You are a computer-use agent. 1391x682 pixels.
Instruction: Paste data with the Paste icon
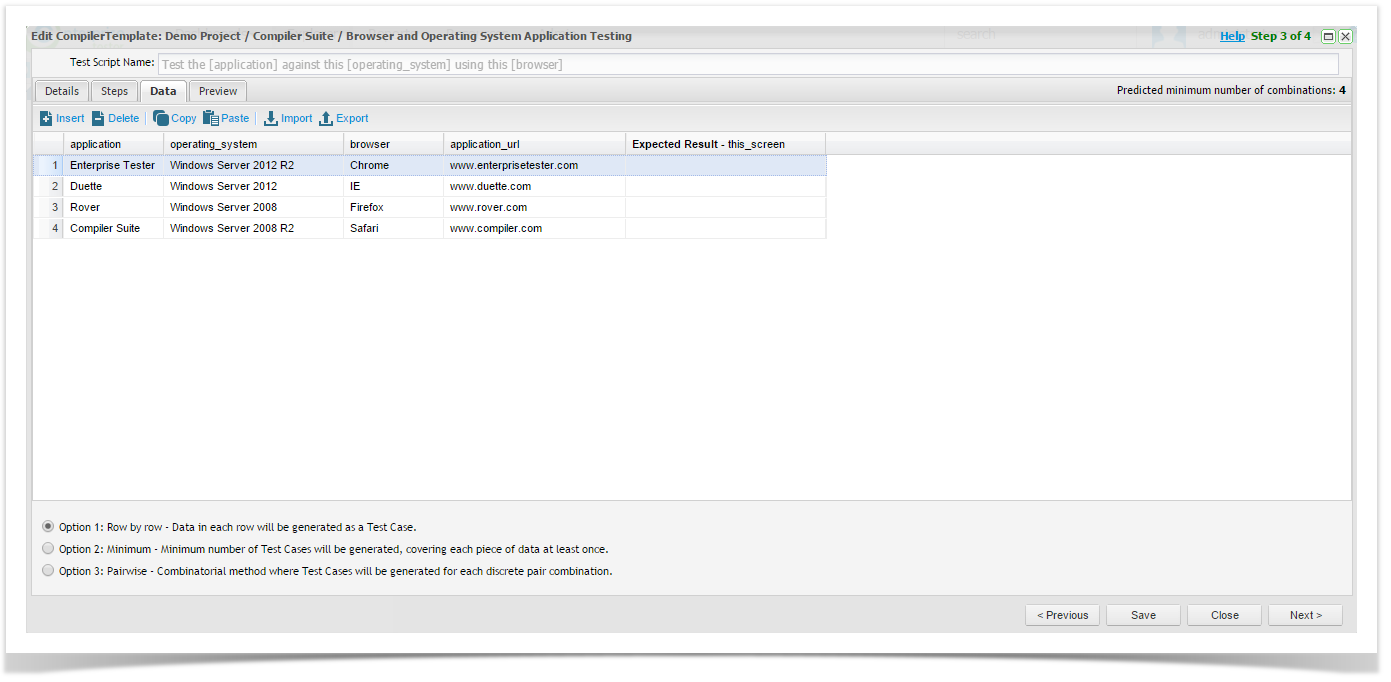[211, 118]
